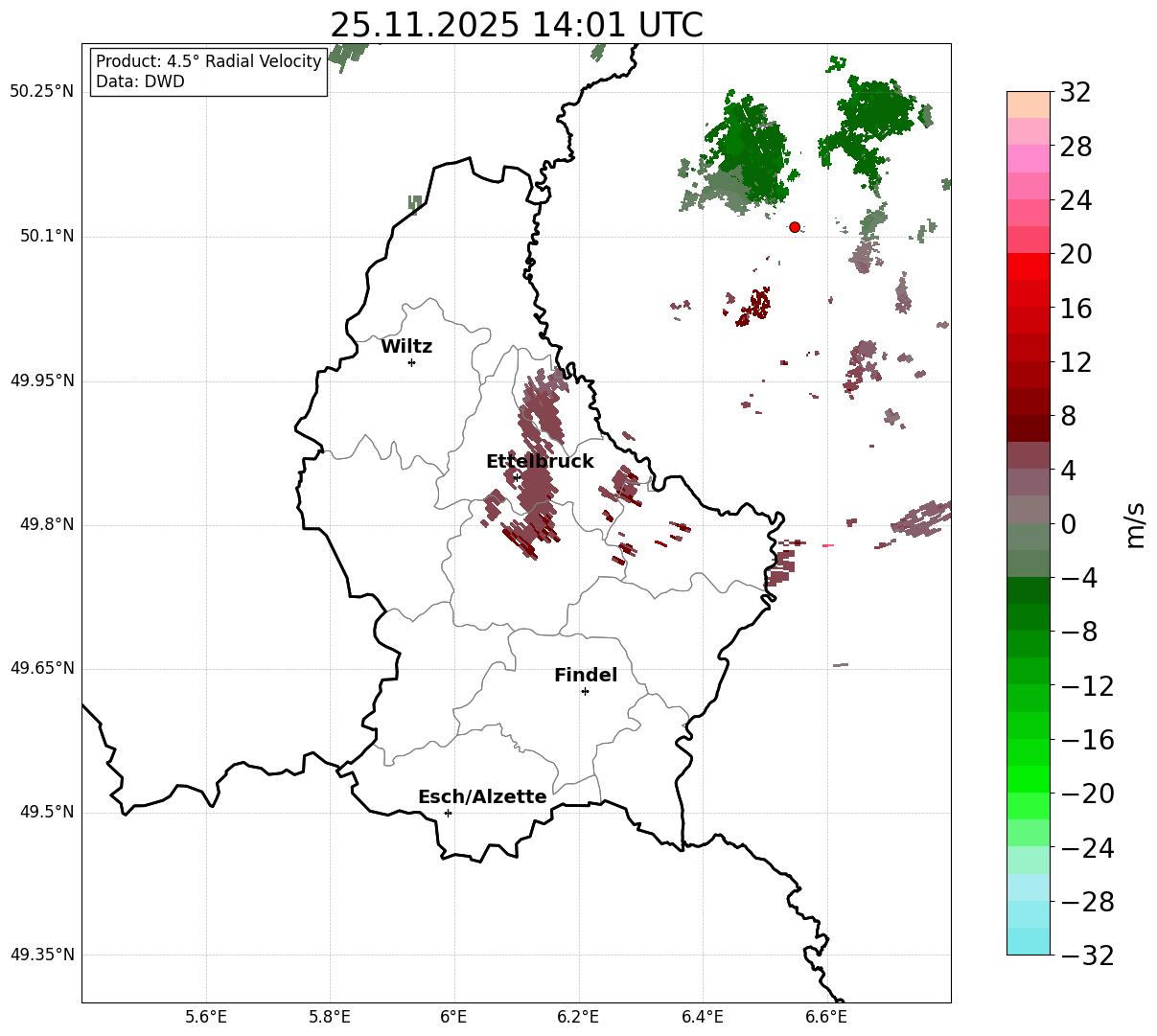This screenshot has width=1157, height=1036.
Task: Pick the bright red 18–20 m/s colorbar swatch
Action: tap(1029, 266)
